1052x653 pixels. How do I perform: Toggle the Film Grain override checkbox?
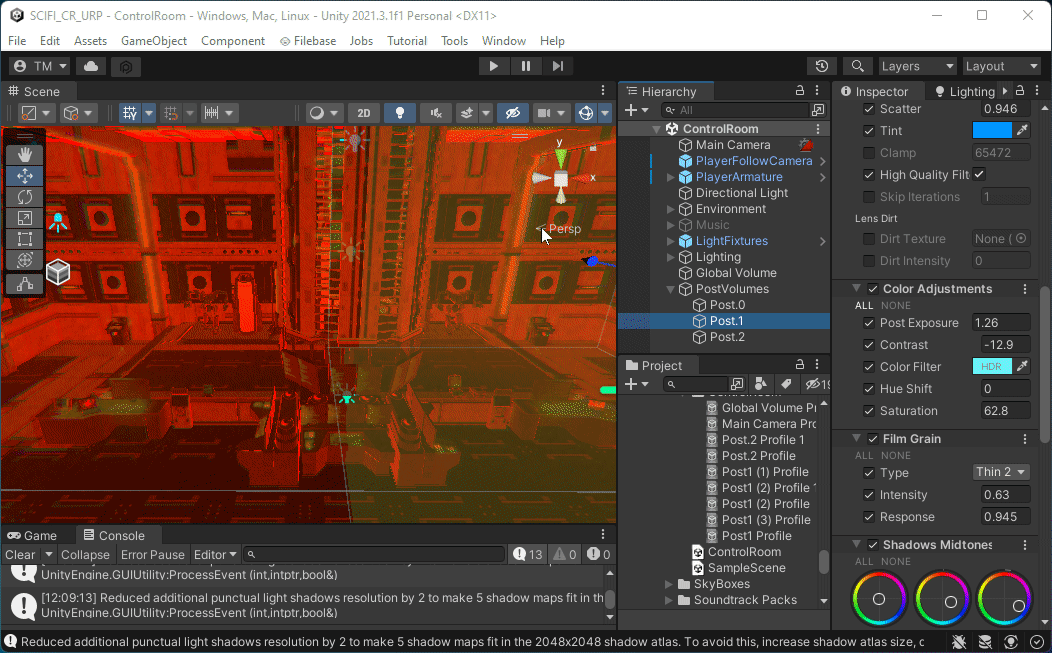(873, 439)
